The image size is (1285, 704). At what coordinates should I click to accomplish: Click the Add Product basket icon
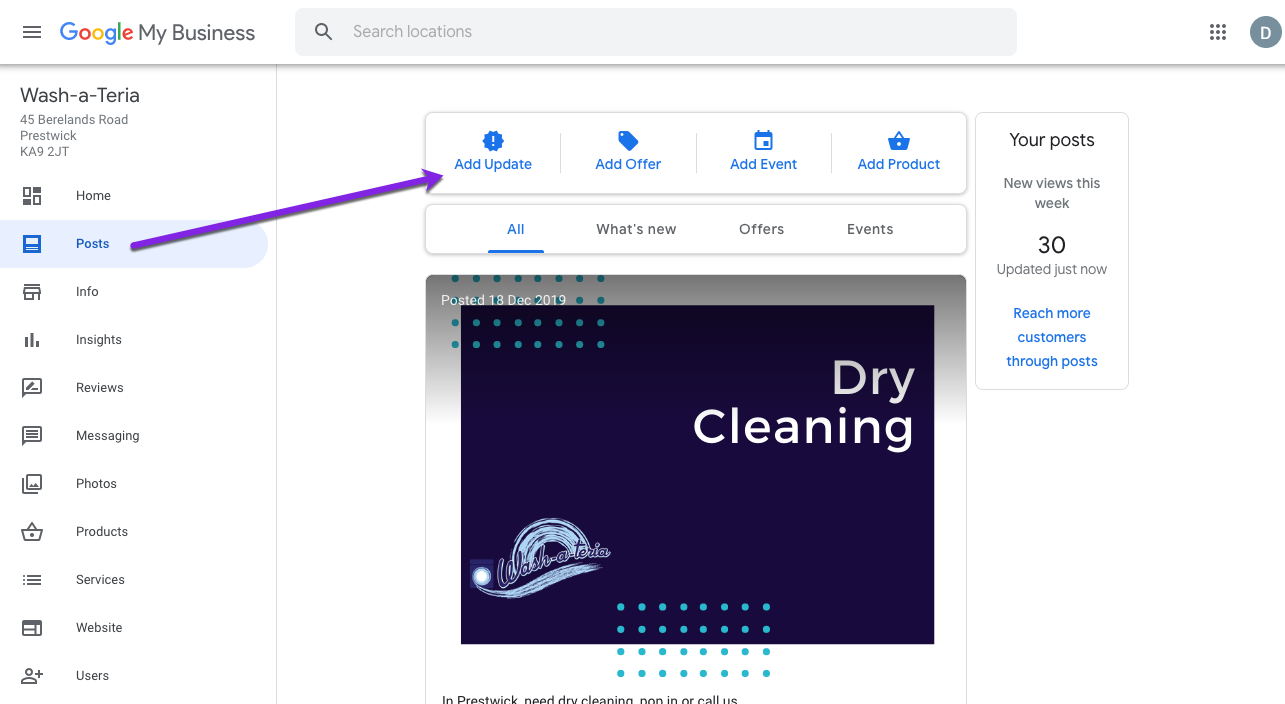tap(899, 141)
